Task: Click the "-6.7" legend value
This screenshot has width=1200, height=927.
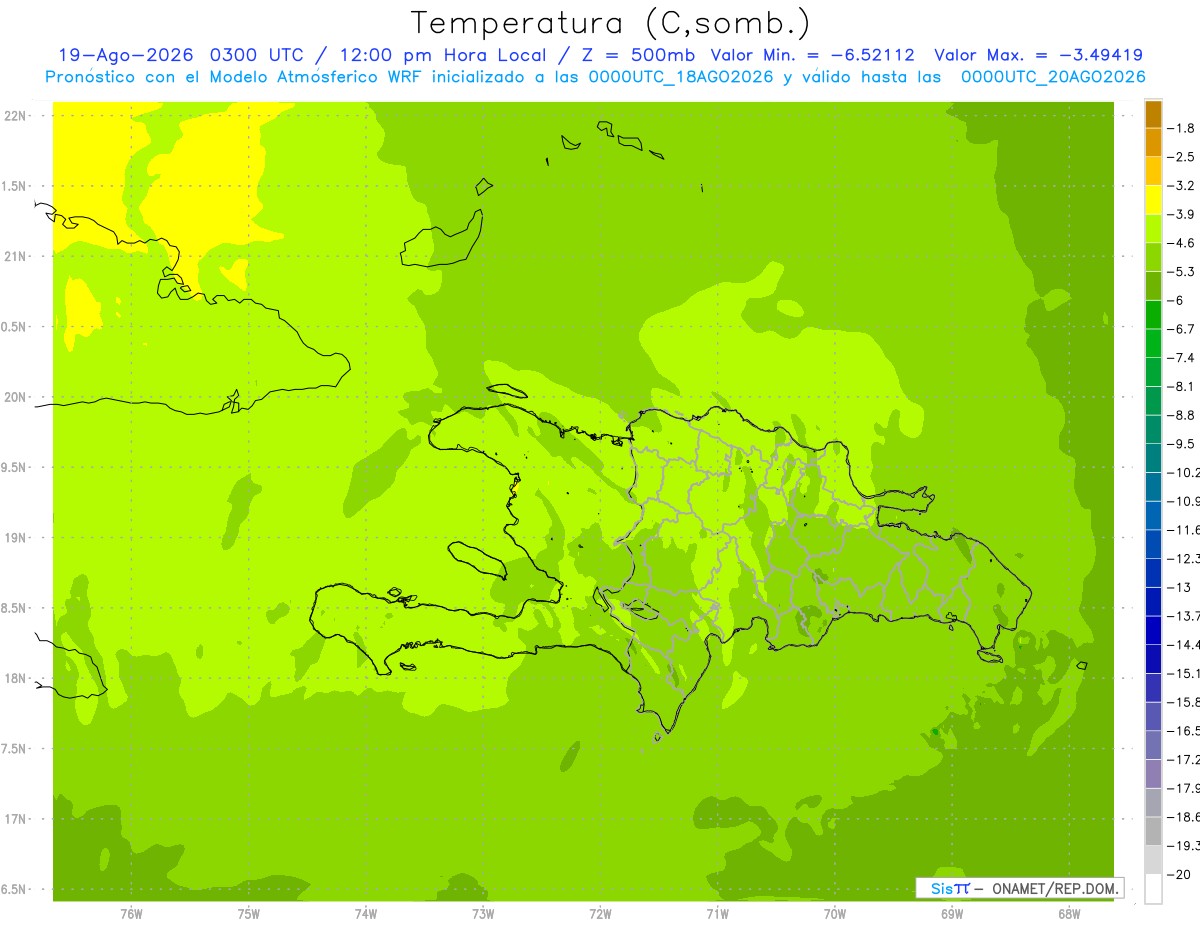Action: pyautogui.click(x=1181, y=329)
